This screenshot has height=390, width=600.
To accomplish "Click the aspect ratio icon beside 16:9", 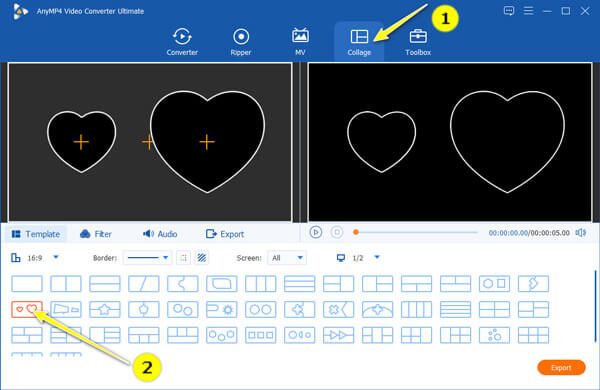I will click(16, 258).
